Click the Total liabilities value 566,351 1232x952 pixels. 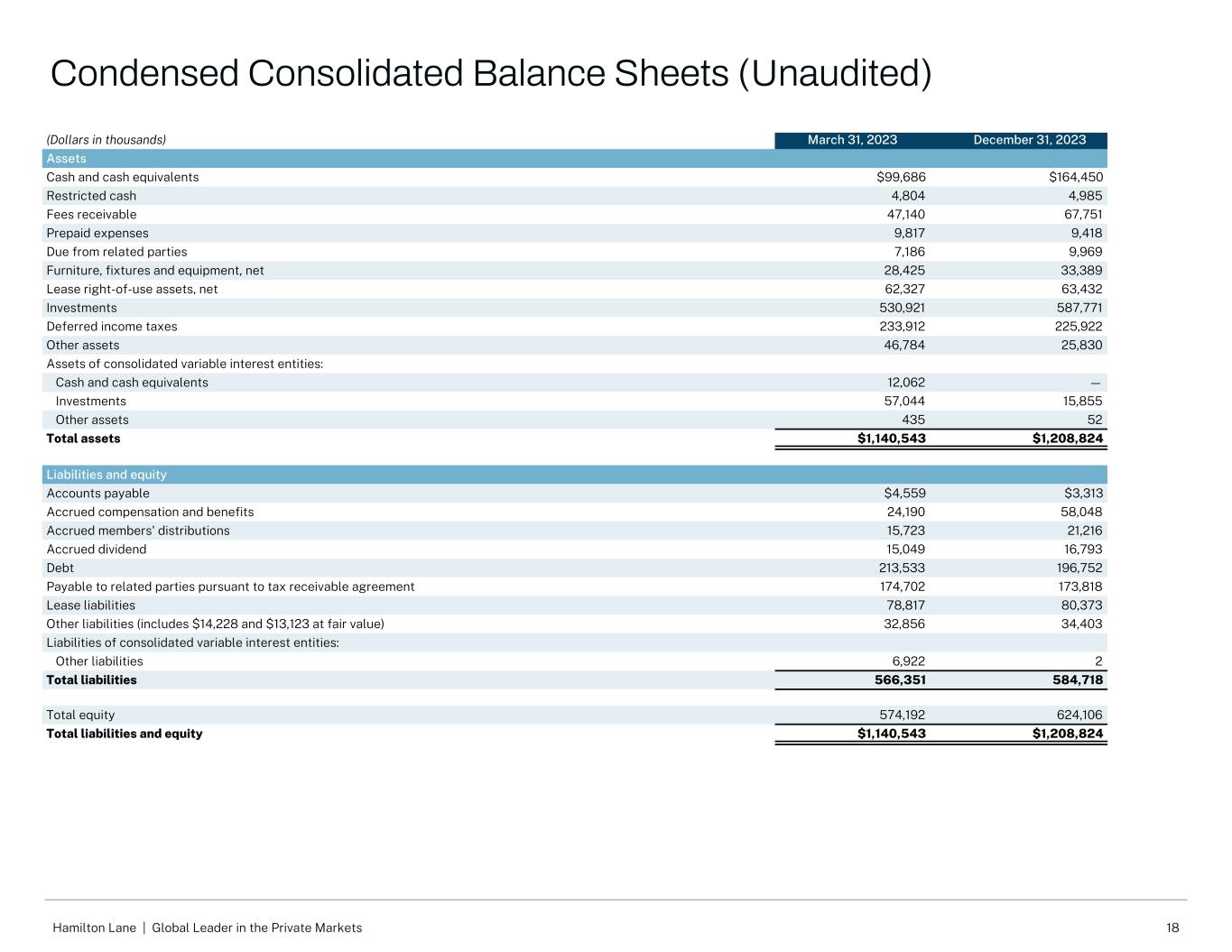(900, 680)
